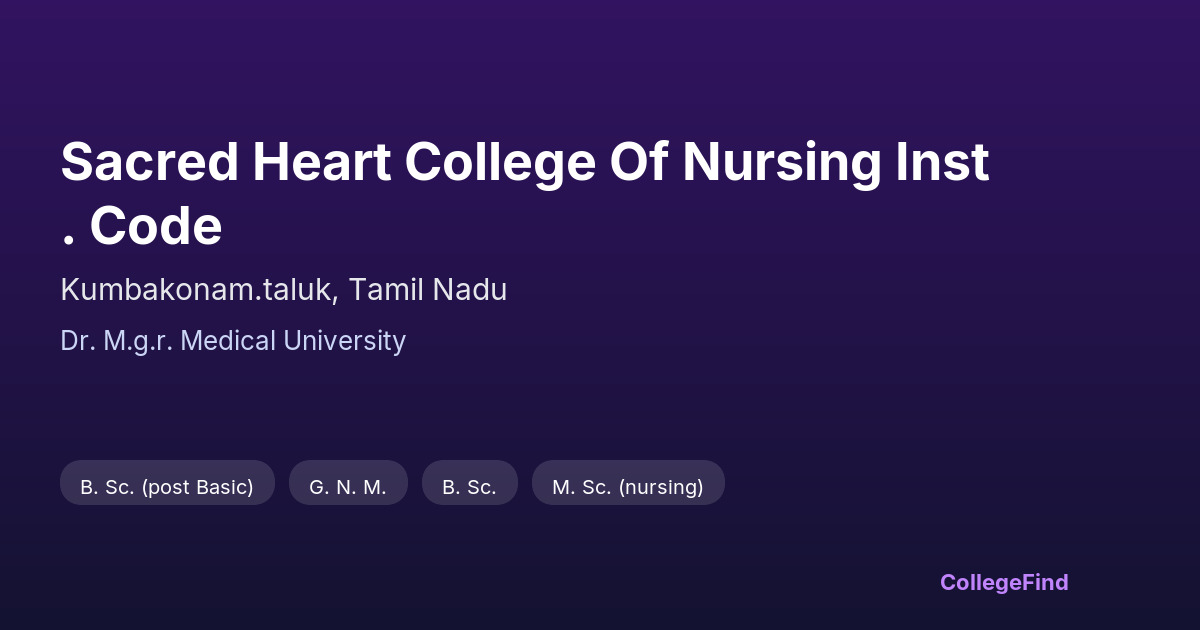The width and height of the screenshot is (1200, 630).
Task: Click 'Medical University' in the affiliation line
Action: click(294, 341)
